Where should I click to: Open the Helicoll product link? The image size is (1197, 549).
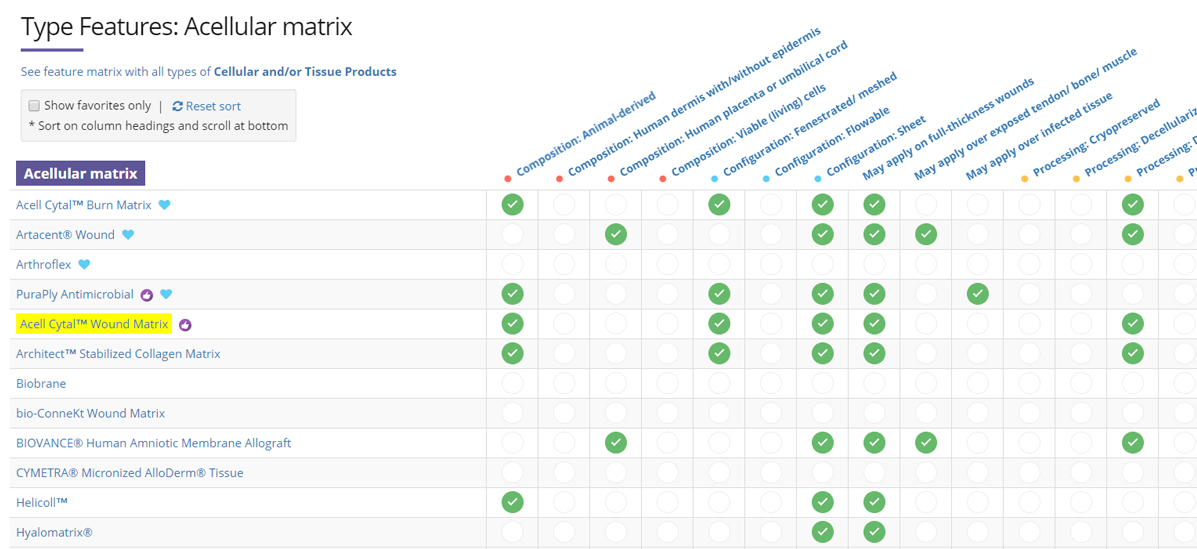click(42, 502)
